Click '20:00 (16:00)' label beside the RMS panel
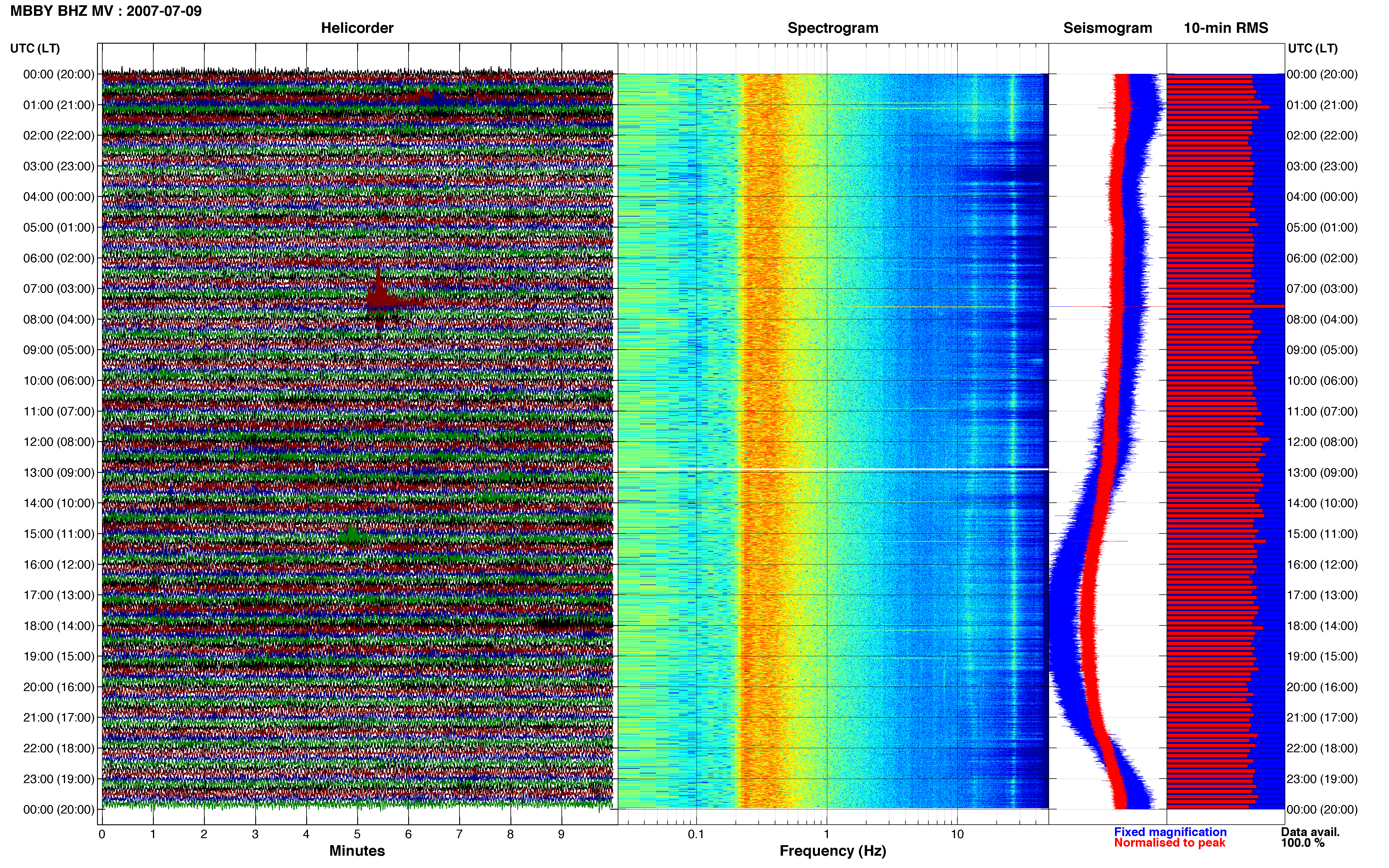Screen dimensions: 1389x868 1322,687
